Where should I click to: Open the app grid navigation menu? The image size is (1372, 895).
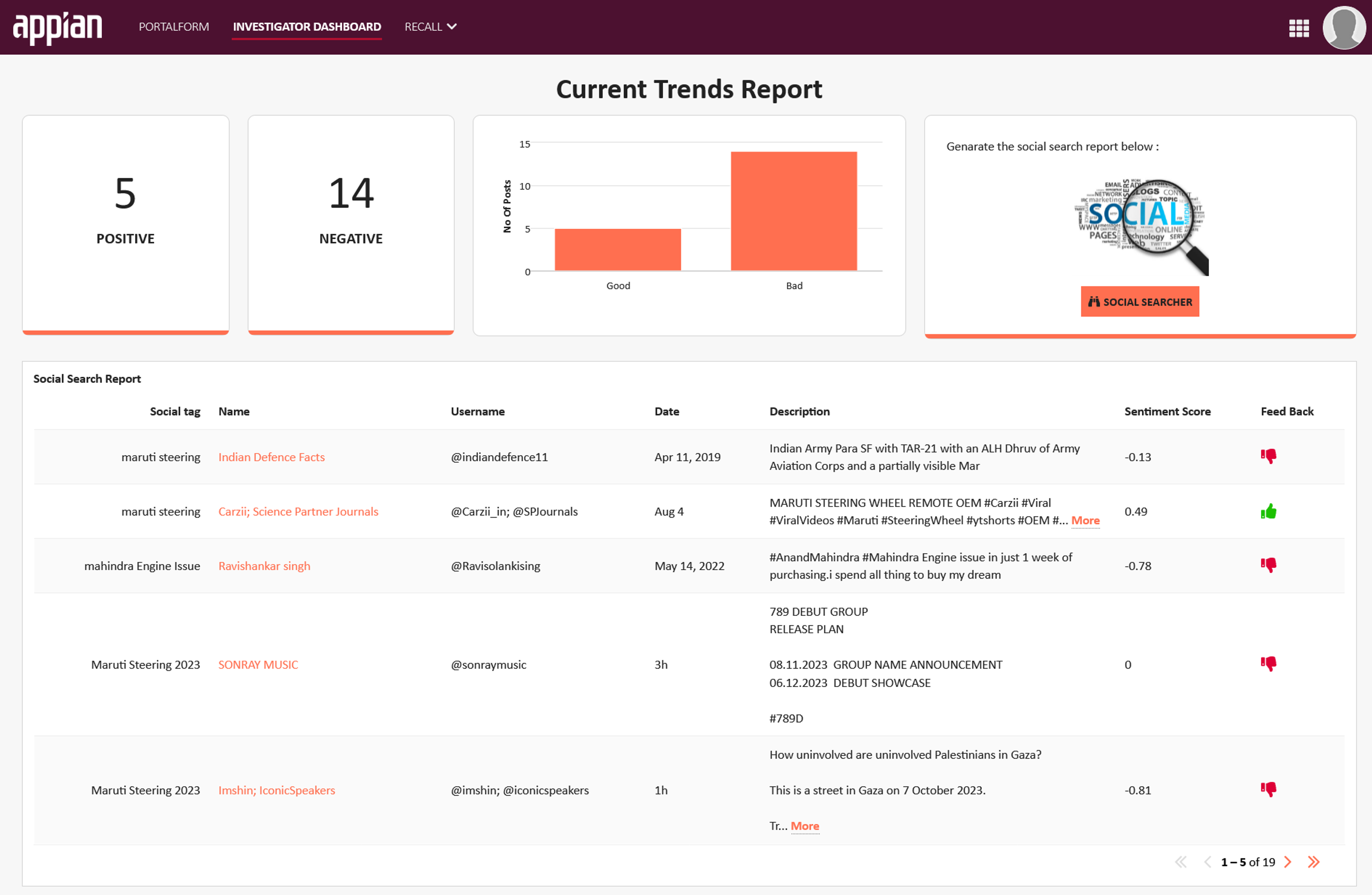pos(1299,28)
